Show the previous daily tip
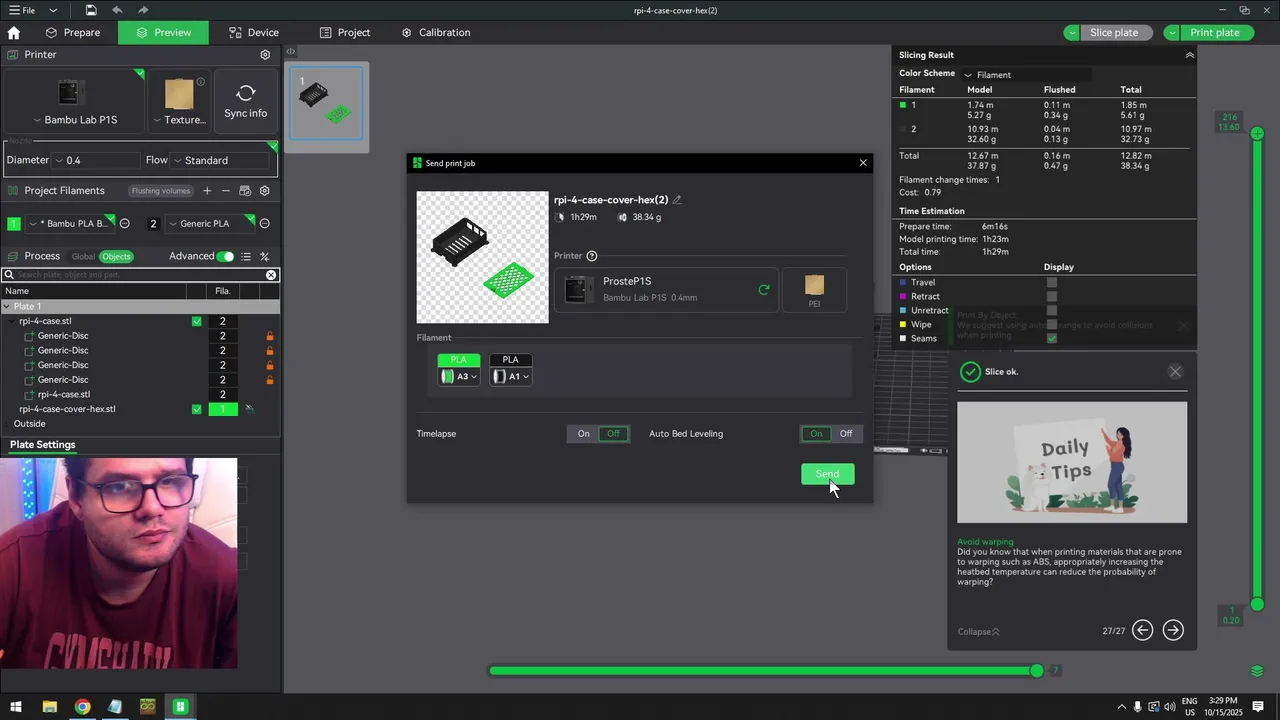 click(1143, 630)
